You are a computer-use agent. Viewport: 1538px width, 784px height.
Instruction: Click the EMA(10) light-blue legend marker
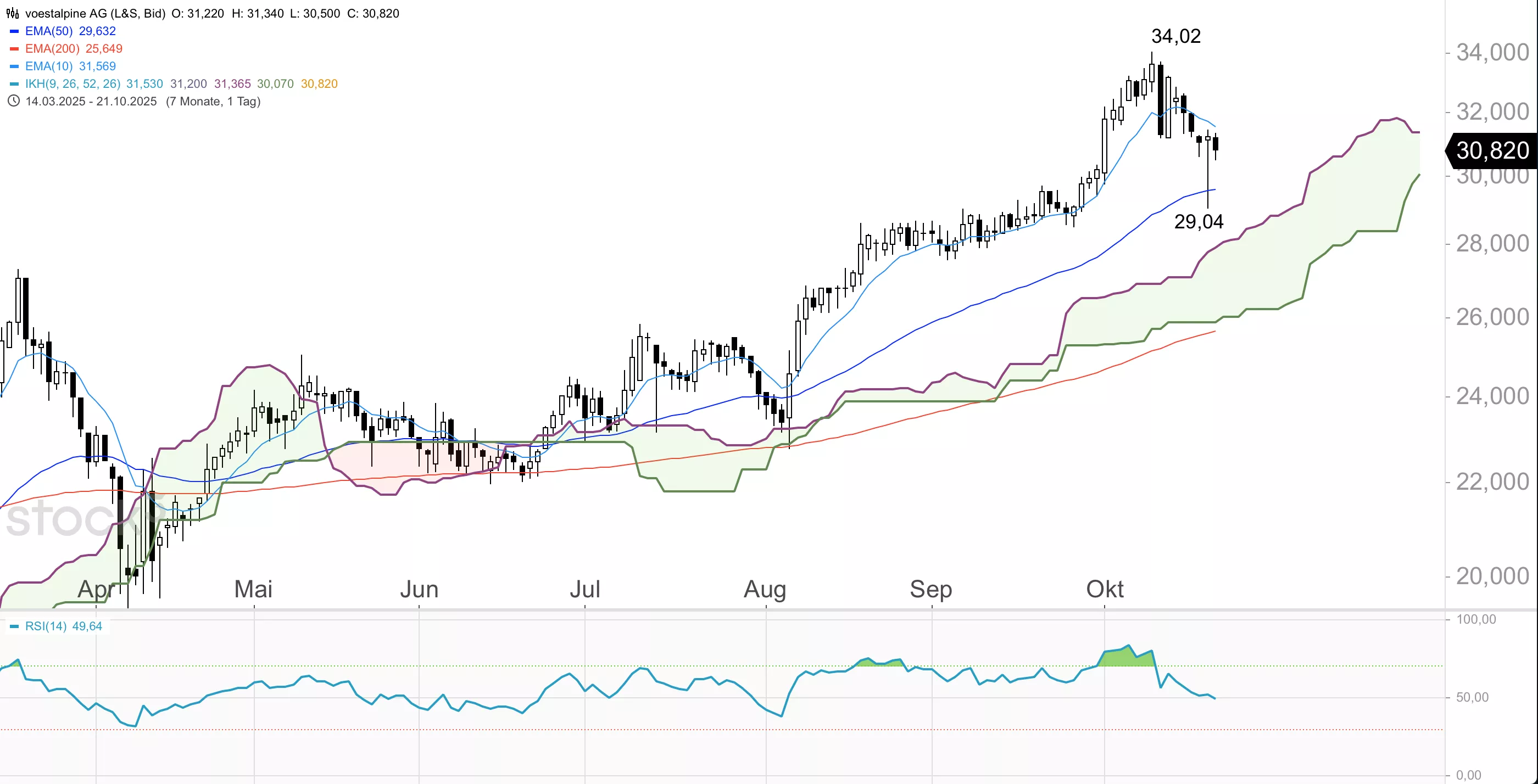coord(14,66)
